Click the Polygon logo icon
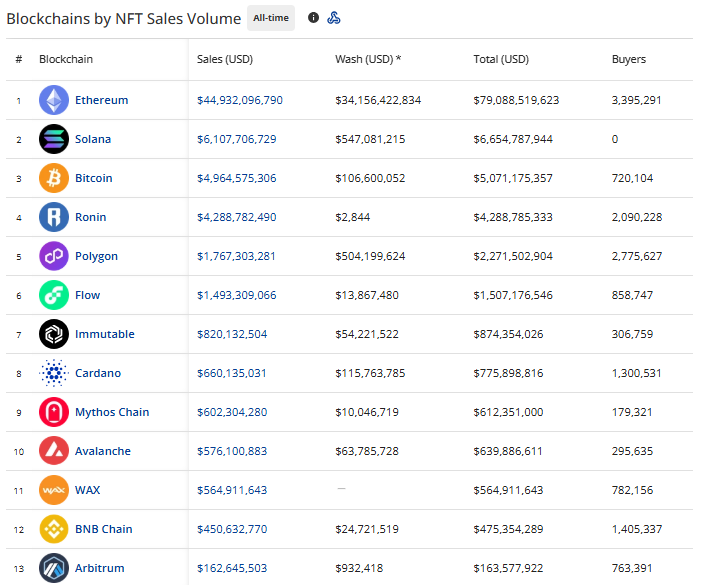The width and height of the screenshot is (704, 585). (54, 256)
